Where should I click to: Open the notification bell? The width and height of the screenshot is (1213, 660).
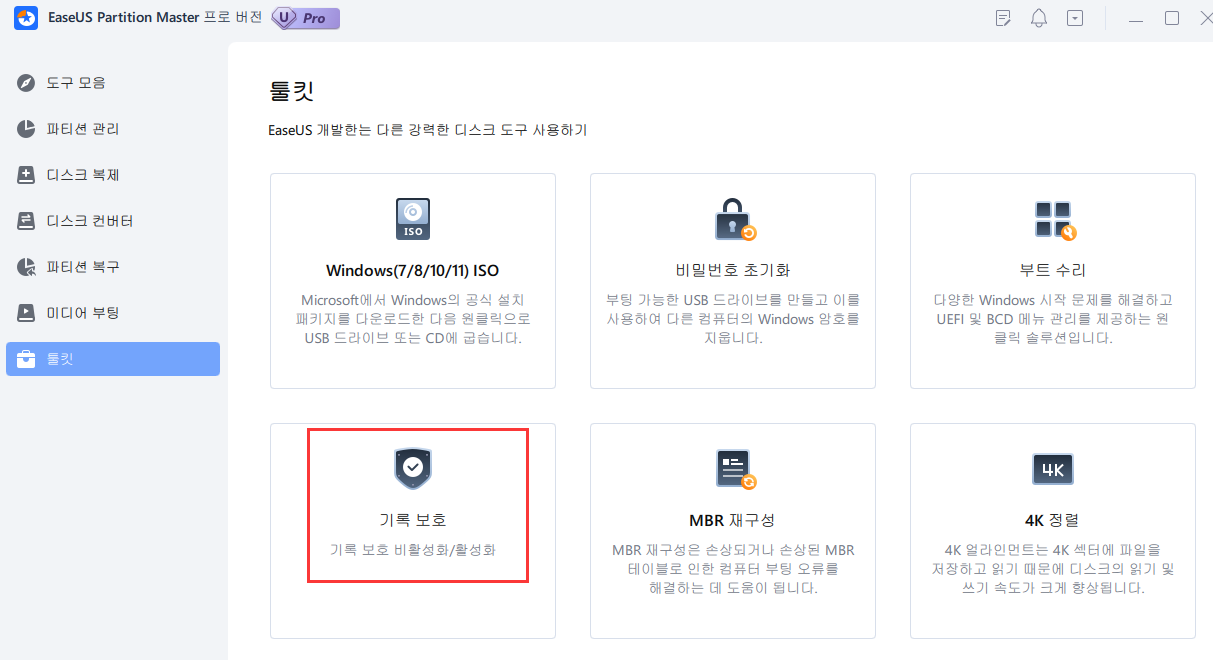click(x=1038, y=18)
